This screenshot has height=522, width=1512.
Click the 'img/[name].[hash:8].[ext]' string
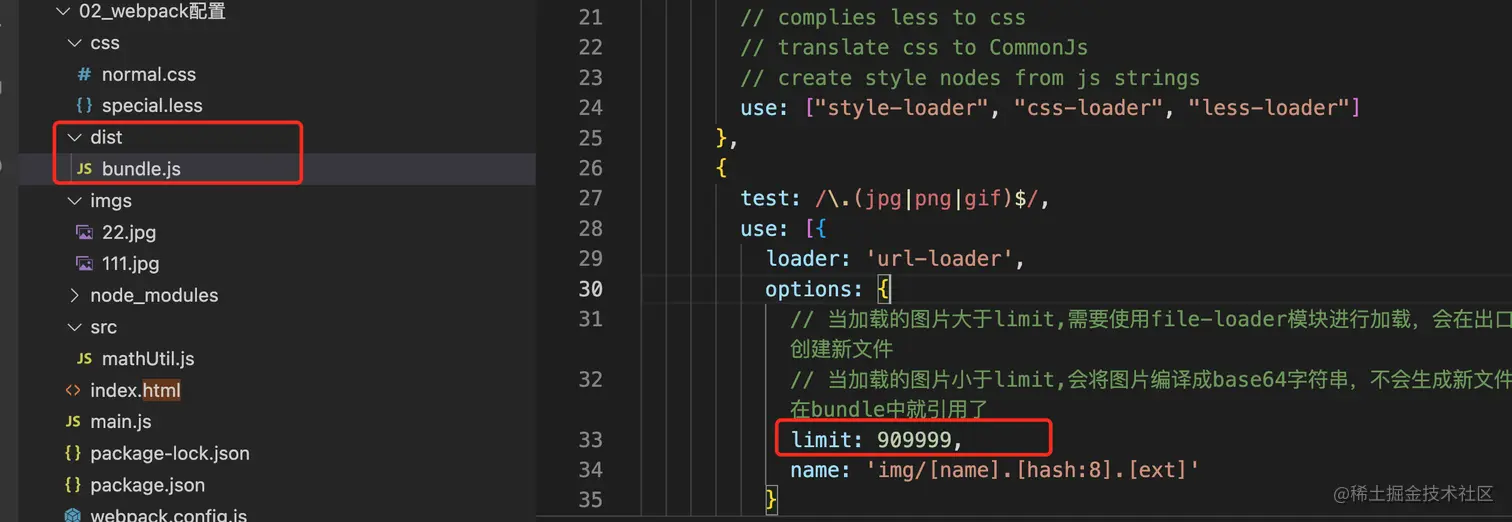1030,469
